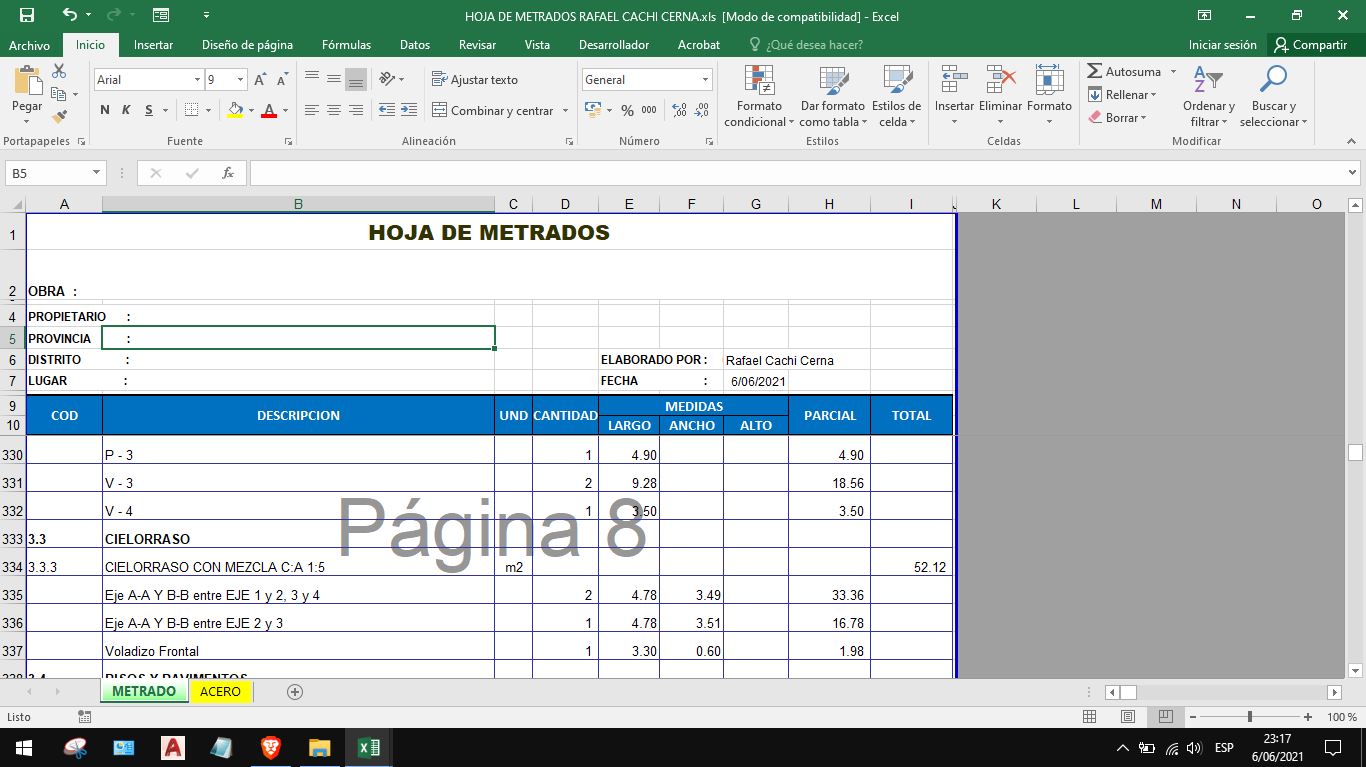
Task: Open the Borrar clear menu
Action: (x=1117, y=117)
